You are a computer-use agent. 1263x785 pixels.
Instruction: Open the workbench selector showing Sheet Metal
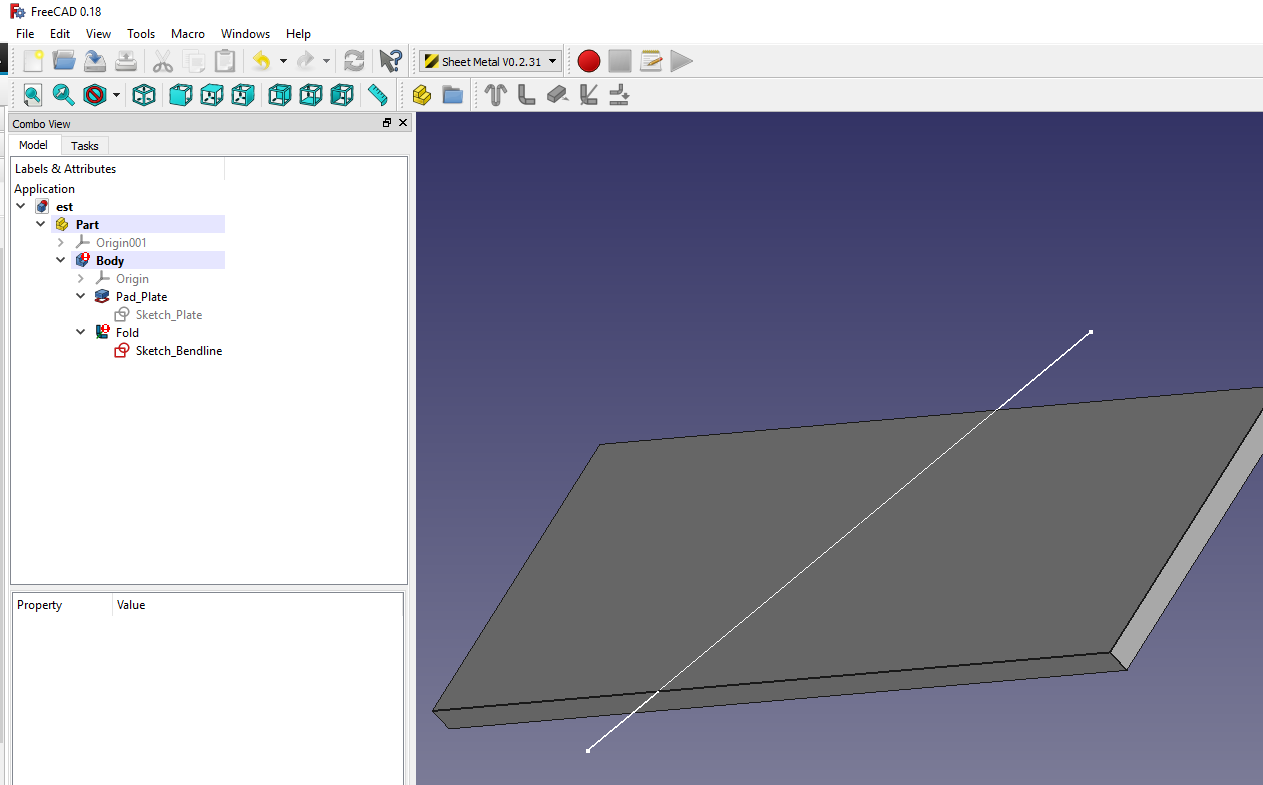tap(490, 61)
